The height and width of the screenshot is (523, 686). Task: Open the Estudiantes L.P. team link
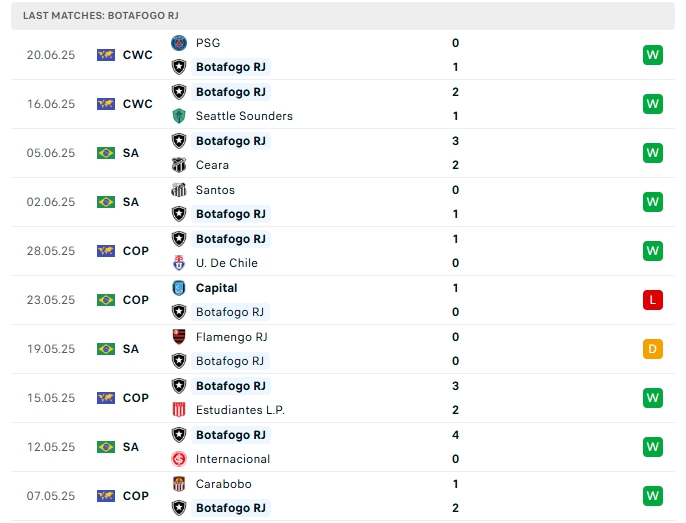[243, 410]
